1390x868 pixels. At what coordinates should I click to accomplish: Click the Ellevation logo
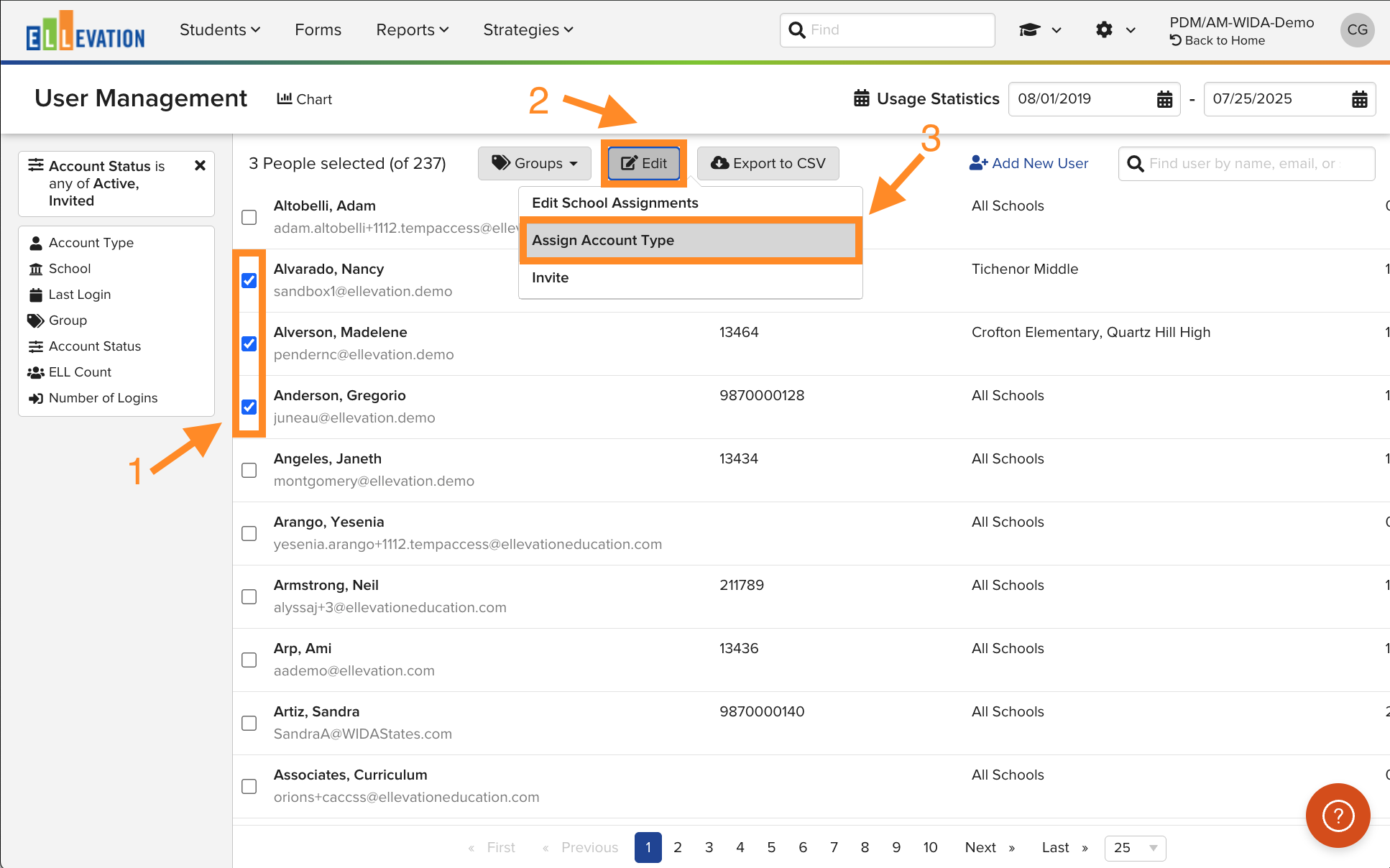pos(85,30)
